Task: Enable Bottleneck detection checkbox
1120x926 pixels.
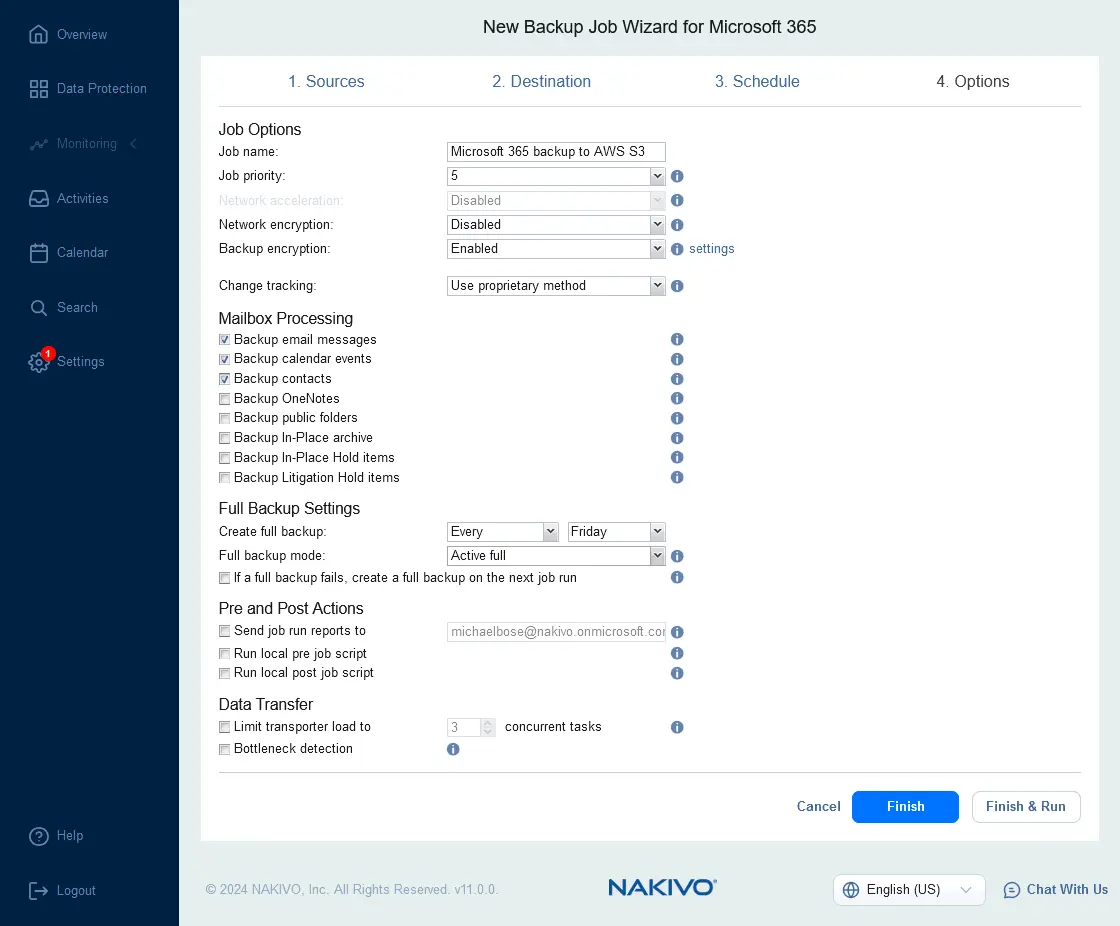Action: point(224,749)
